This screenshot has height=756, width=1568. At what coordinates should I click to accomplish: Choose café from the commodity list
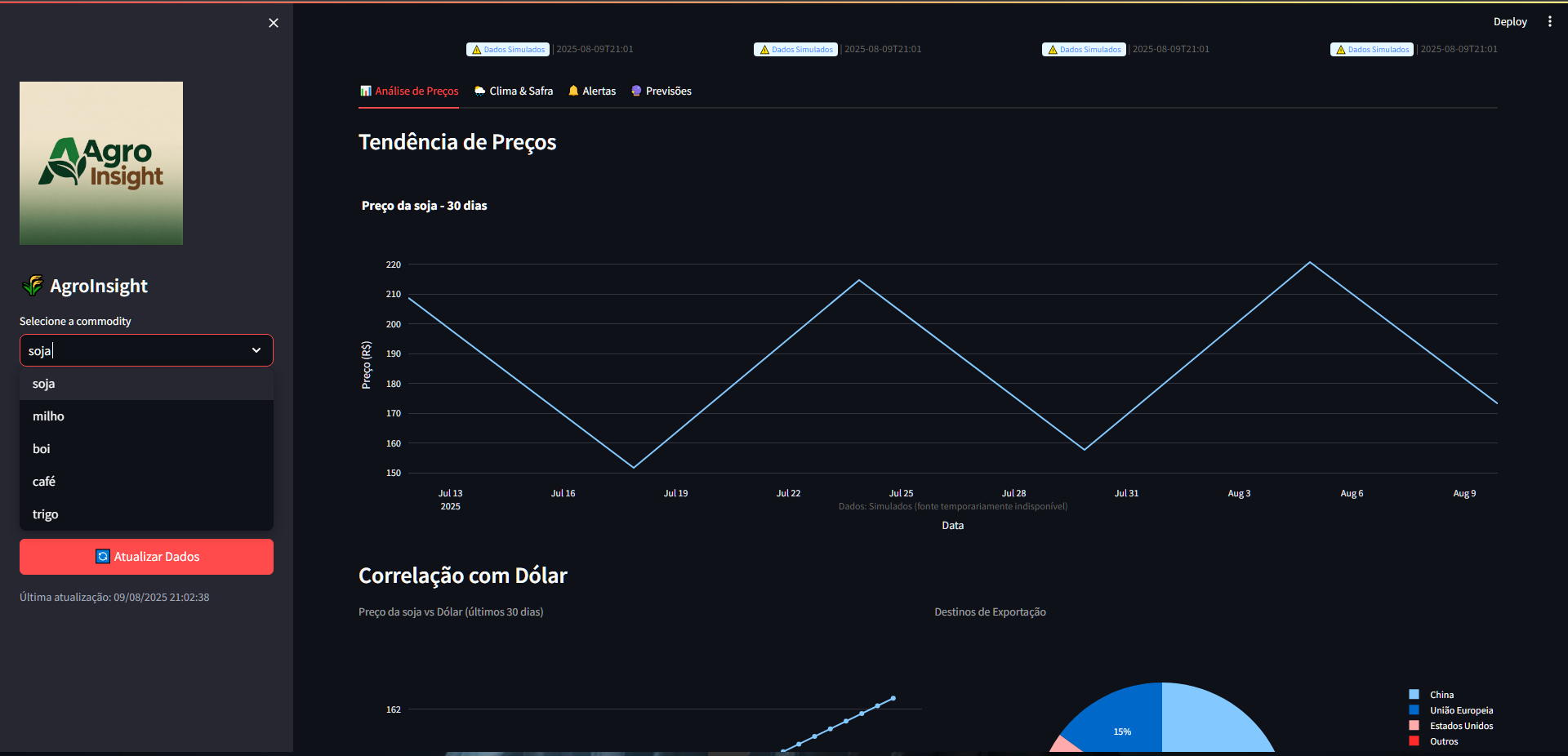(x=146, y=482)
